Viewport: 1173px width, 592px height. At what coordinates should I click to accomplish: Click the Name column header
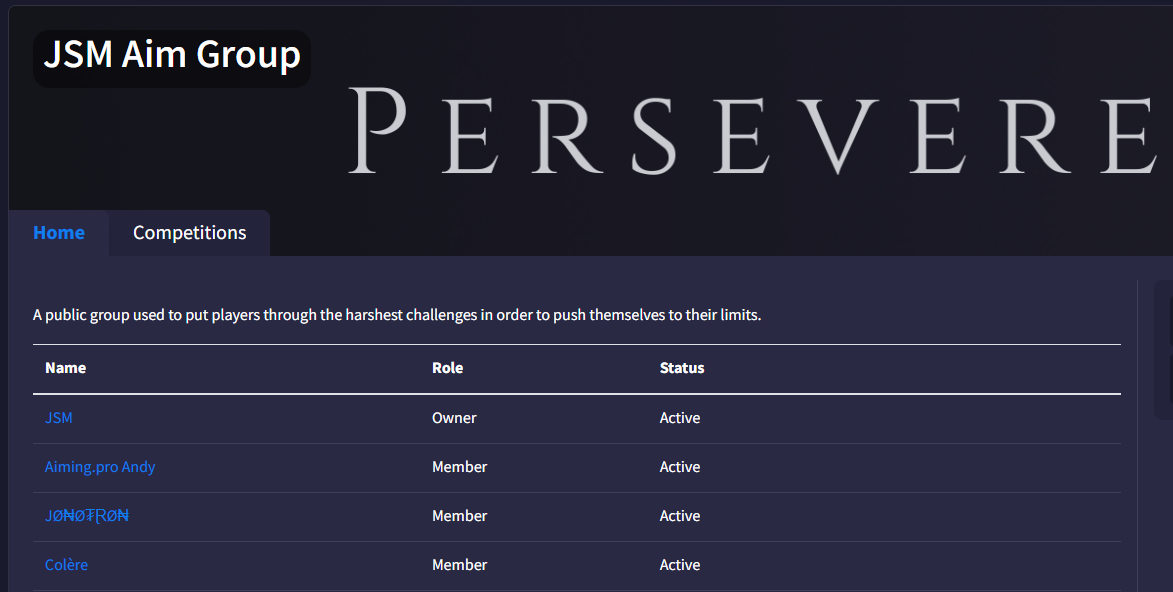[x=66, y=368]
